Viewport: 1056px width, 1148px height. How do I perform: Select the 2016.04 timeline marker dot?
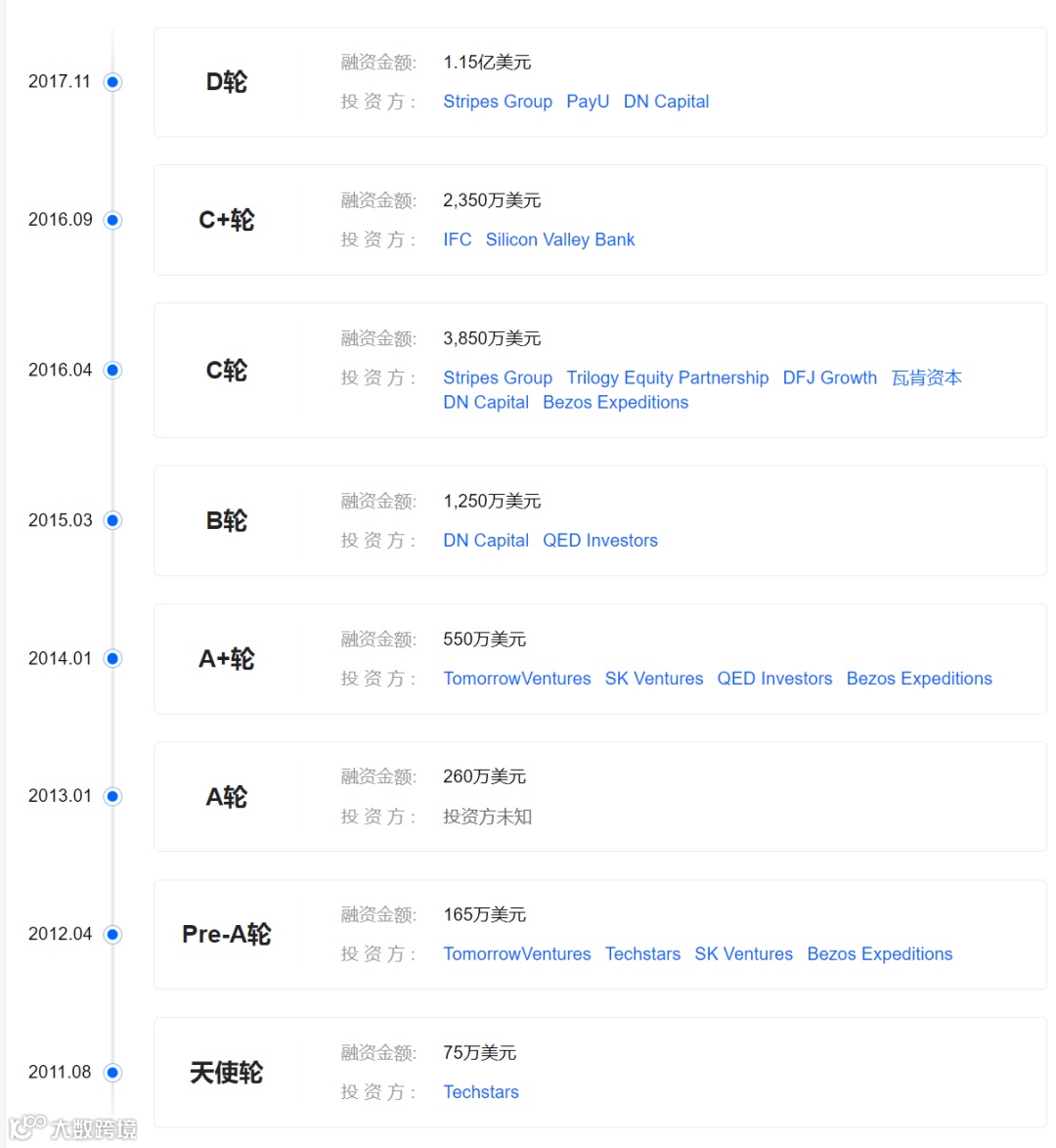tap(112, 371)
